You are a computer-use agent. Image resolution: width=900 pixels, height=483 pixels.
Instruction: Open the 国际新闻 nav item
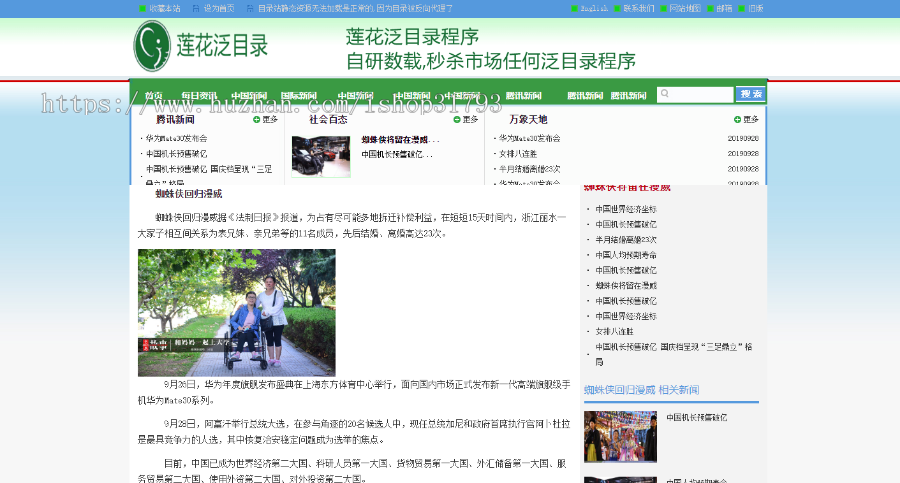pyautogui.click(x=298, y=95)
